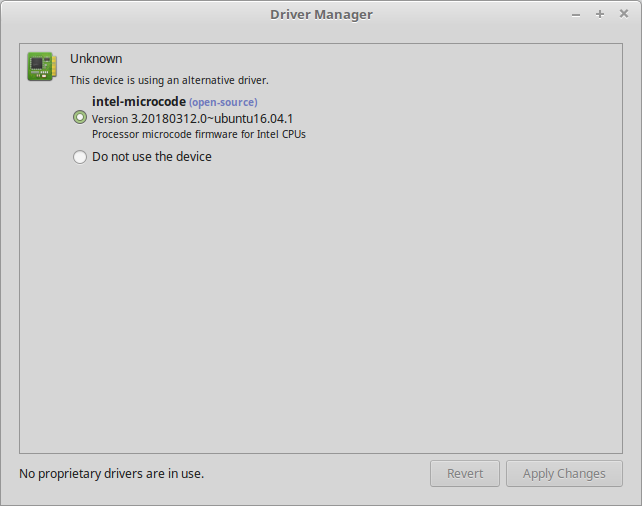Click the intel-microcode driver name
Screen dimensions: 642x506
(x=139, y=101)
